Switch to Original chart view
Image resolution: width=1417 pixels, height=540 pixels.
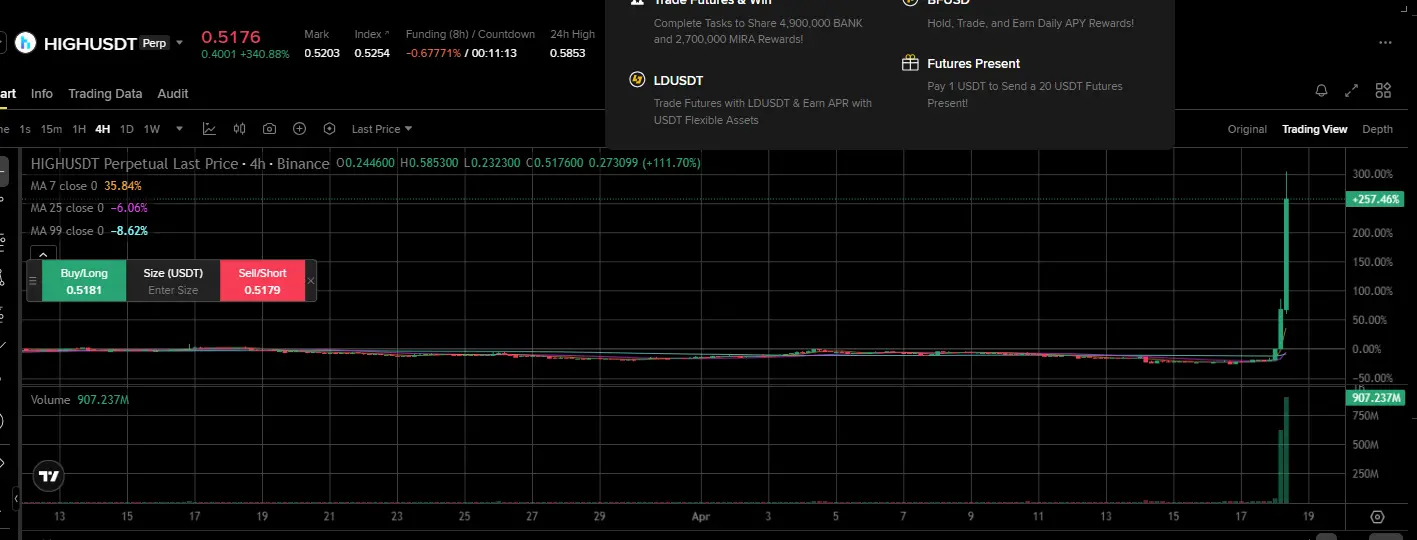tap(1247, 129)
